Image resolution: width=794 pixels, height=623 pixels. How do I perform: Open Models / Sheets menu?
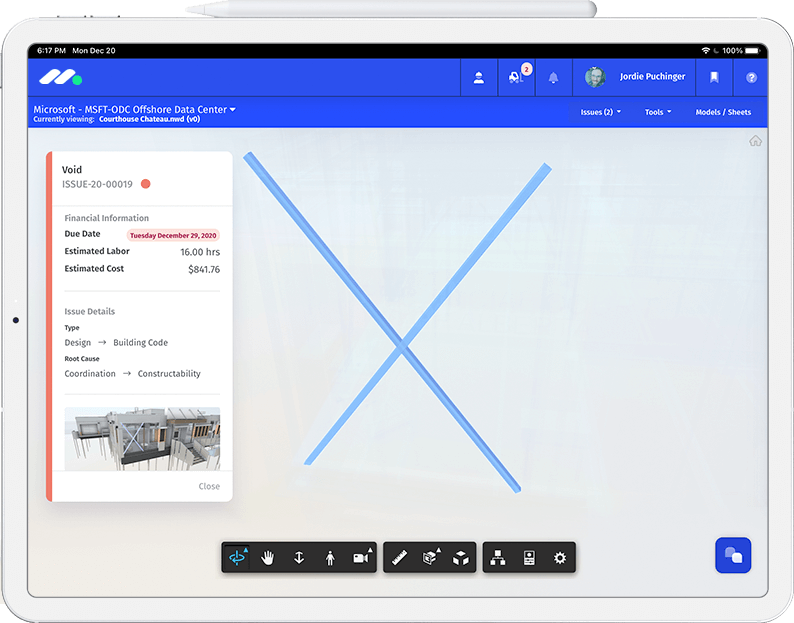(723, 112)
